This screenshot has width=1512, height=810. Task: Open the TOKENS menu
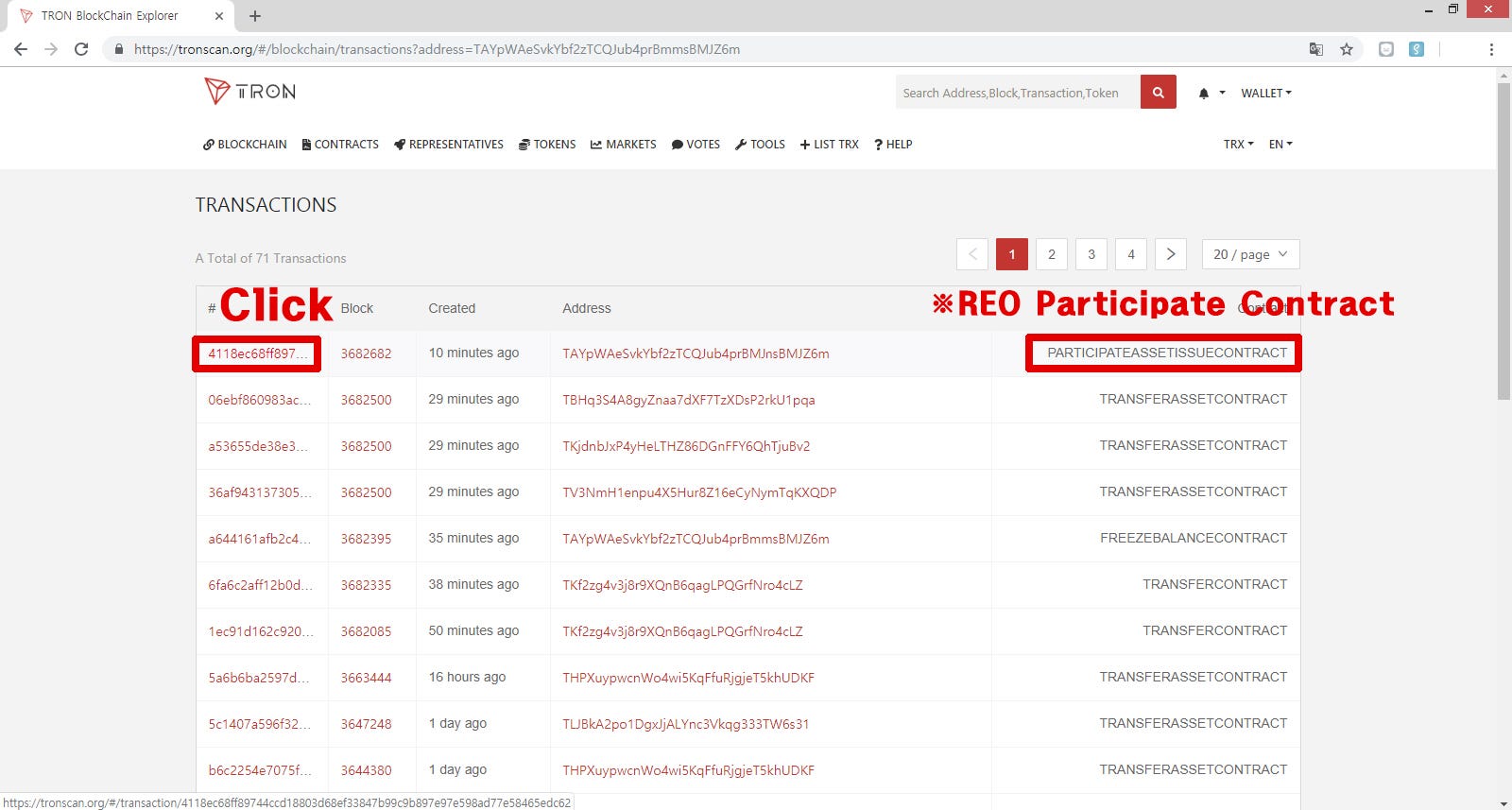pos(547,145)
